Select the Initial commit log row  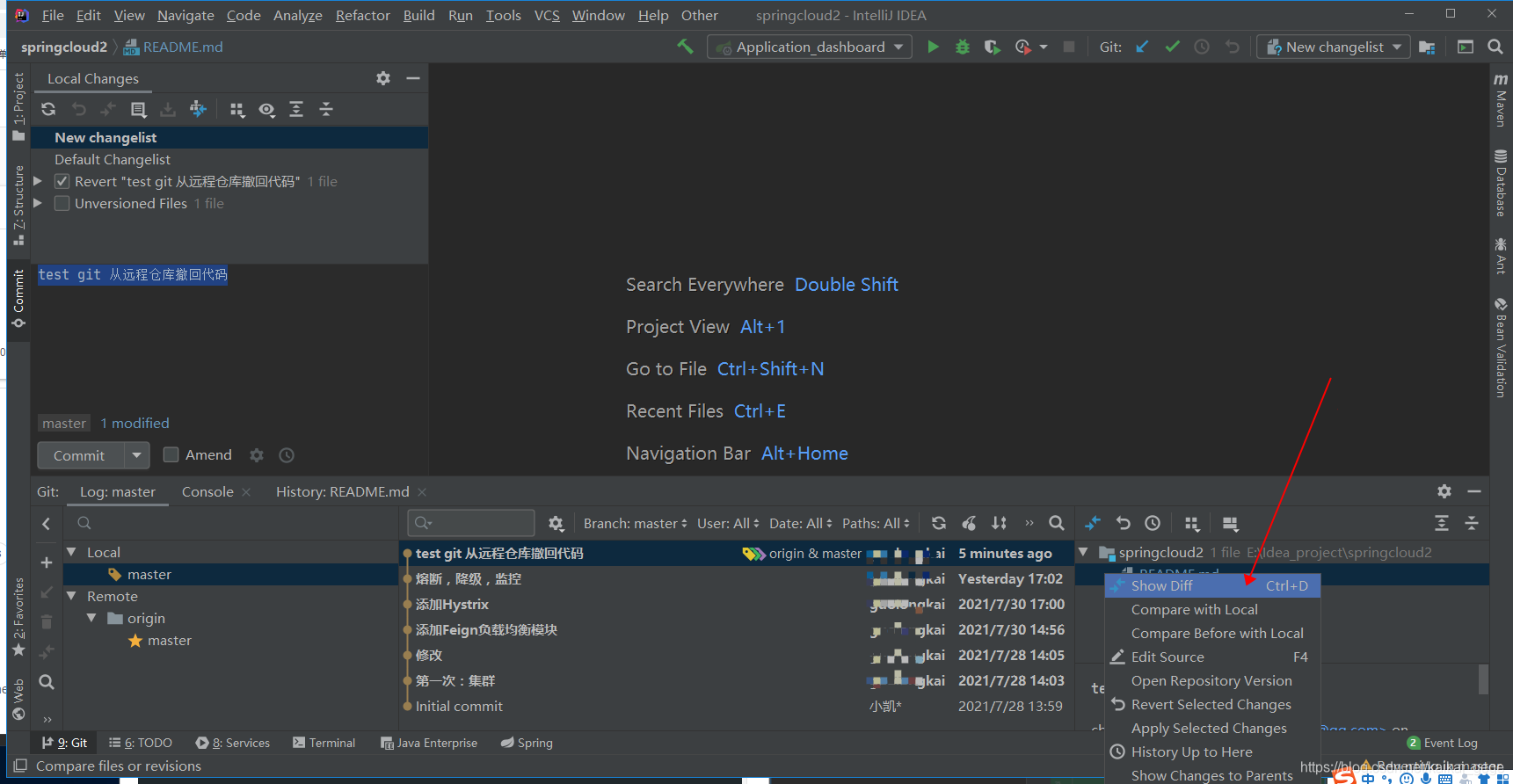(x=737, y=706)
